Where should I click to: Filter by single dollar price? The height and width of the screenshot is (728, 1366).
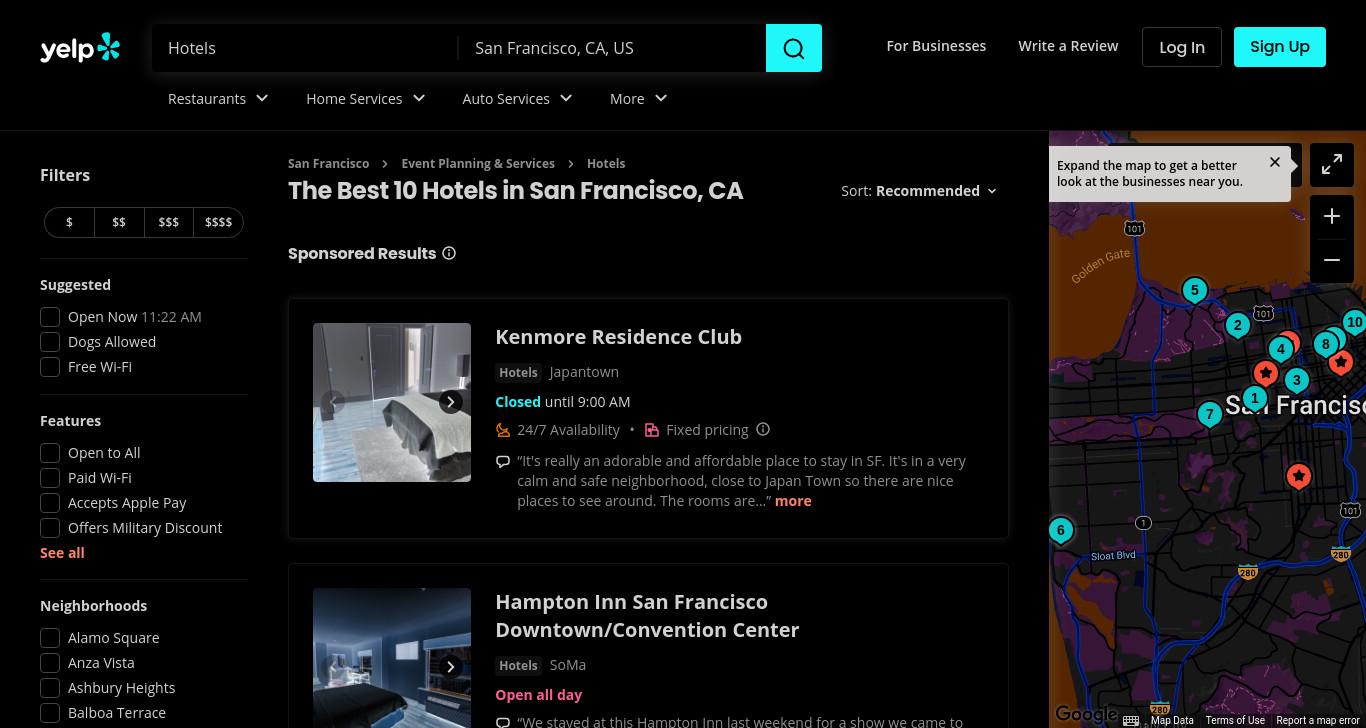click(x=69, y=222)
